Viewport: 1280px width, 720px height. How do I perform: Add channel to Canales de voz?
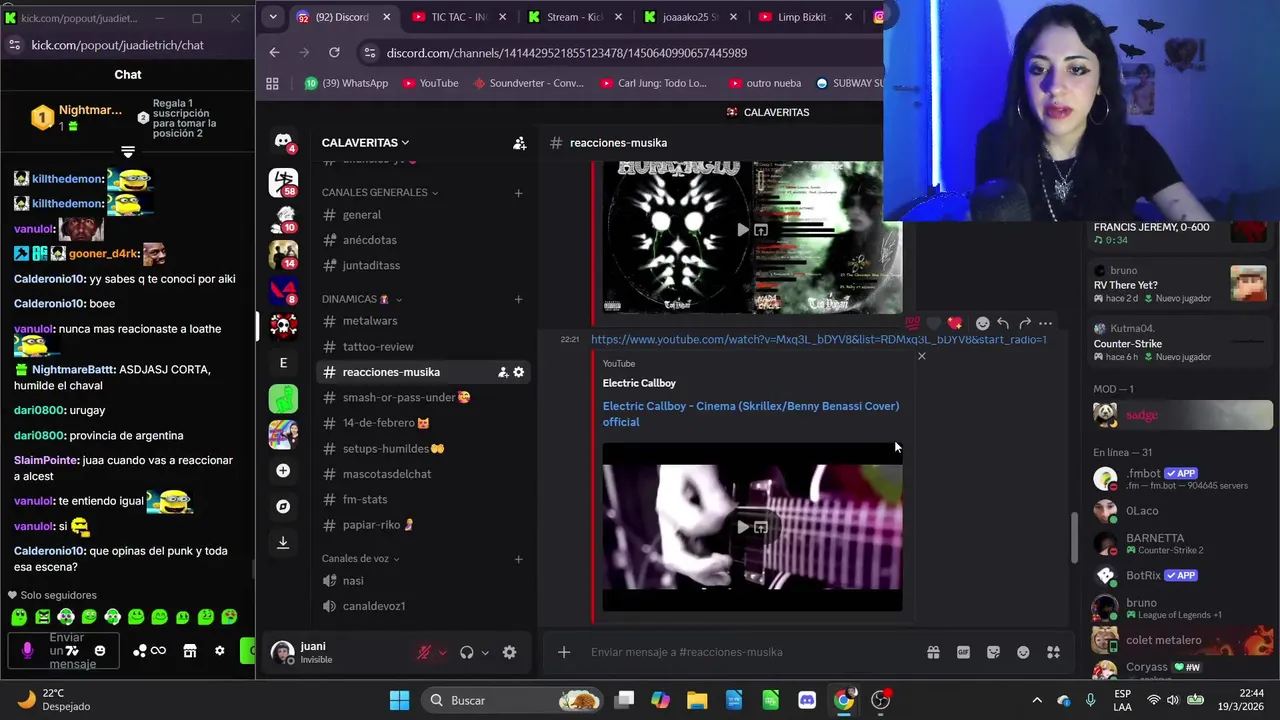pos(518,558)
